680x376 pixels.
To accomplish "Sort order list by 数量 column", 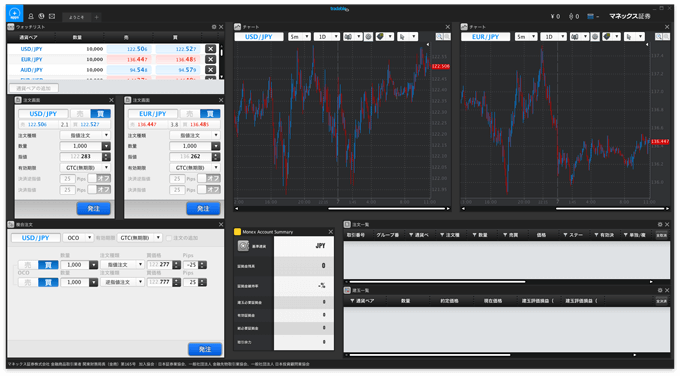I will click(480, 235).
